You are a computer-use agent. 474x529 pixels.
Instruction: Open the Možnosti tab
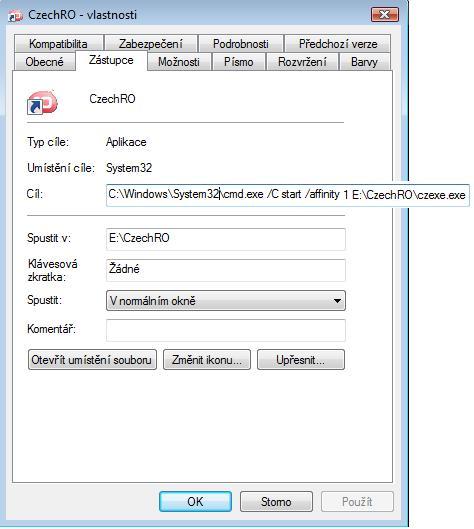(179, 62)
